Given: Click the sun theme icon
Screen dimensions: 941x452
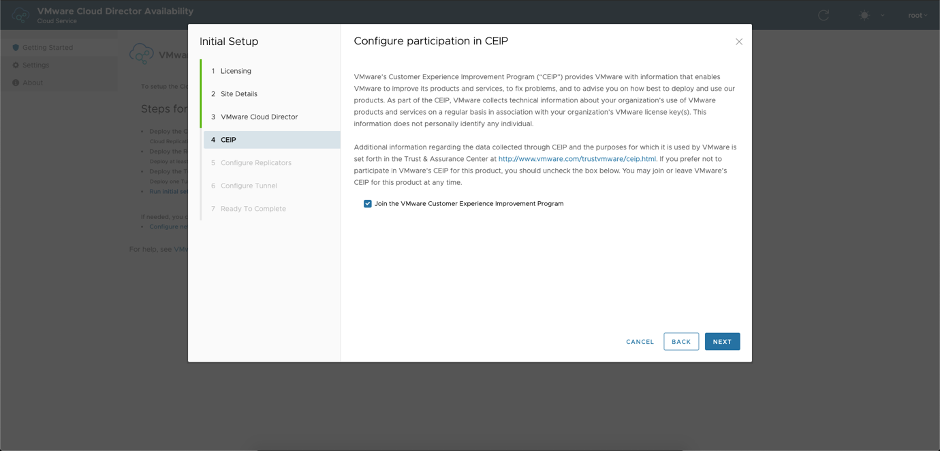Looking at the screenshot, I should [x=864, y=15].
